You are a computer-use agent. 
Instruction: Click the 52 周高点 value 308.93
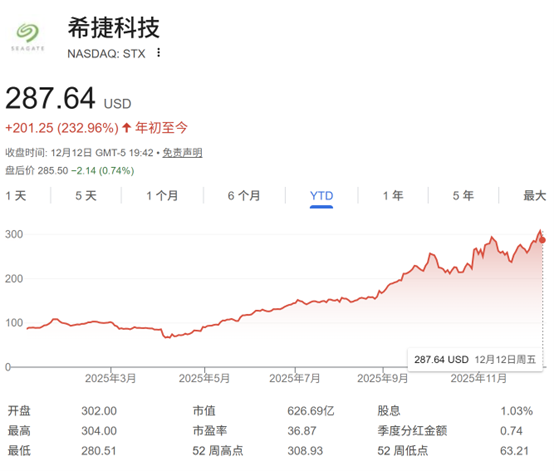coord(305,451)
